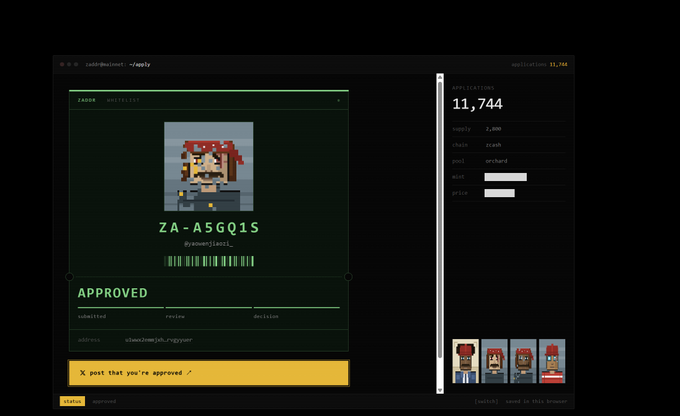This screenshot has width=680, height=416.
Task: Click the yellow "post that you're approved" button
Action: click(209, 373)
